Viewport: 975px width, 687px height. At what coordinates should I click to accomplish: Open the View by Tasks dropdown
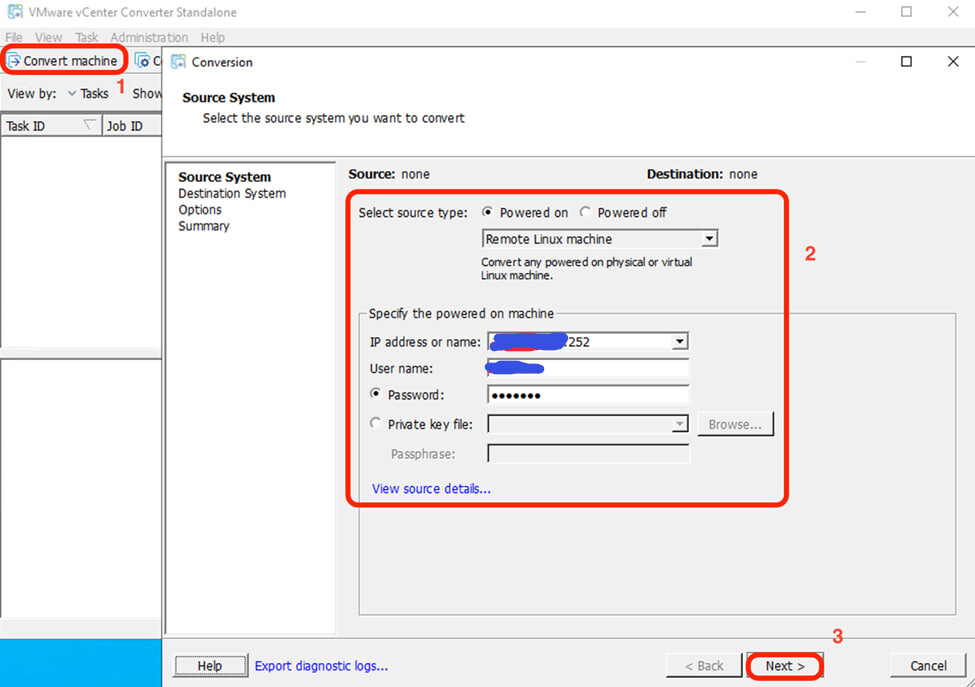click(x=88, y=93)
